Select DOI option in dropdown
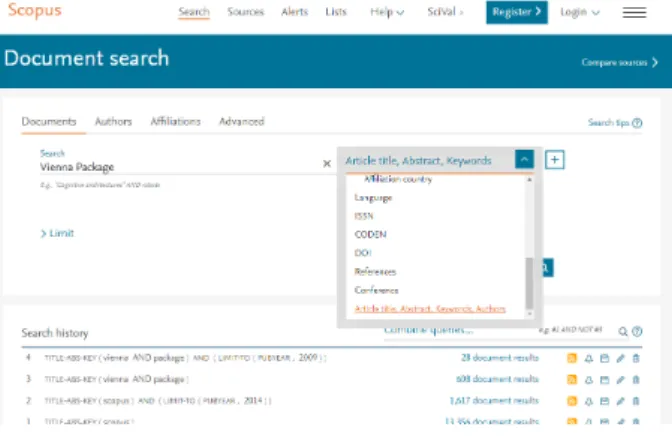Screen dimensions: 672x436 (x=363, y=253)
